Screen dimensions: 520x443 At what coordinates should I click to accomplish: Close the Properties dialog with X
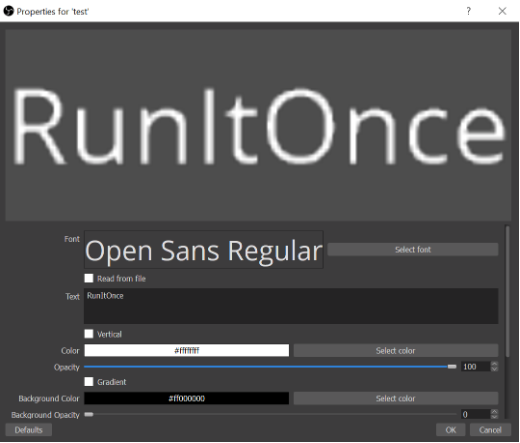(502, 11)
